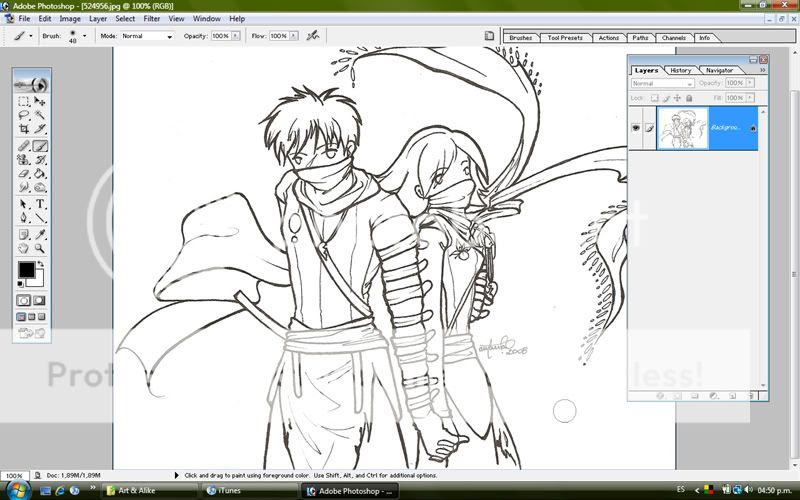Hide the Background layer with eye icon

click(635, 128)
